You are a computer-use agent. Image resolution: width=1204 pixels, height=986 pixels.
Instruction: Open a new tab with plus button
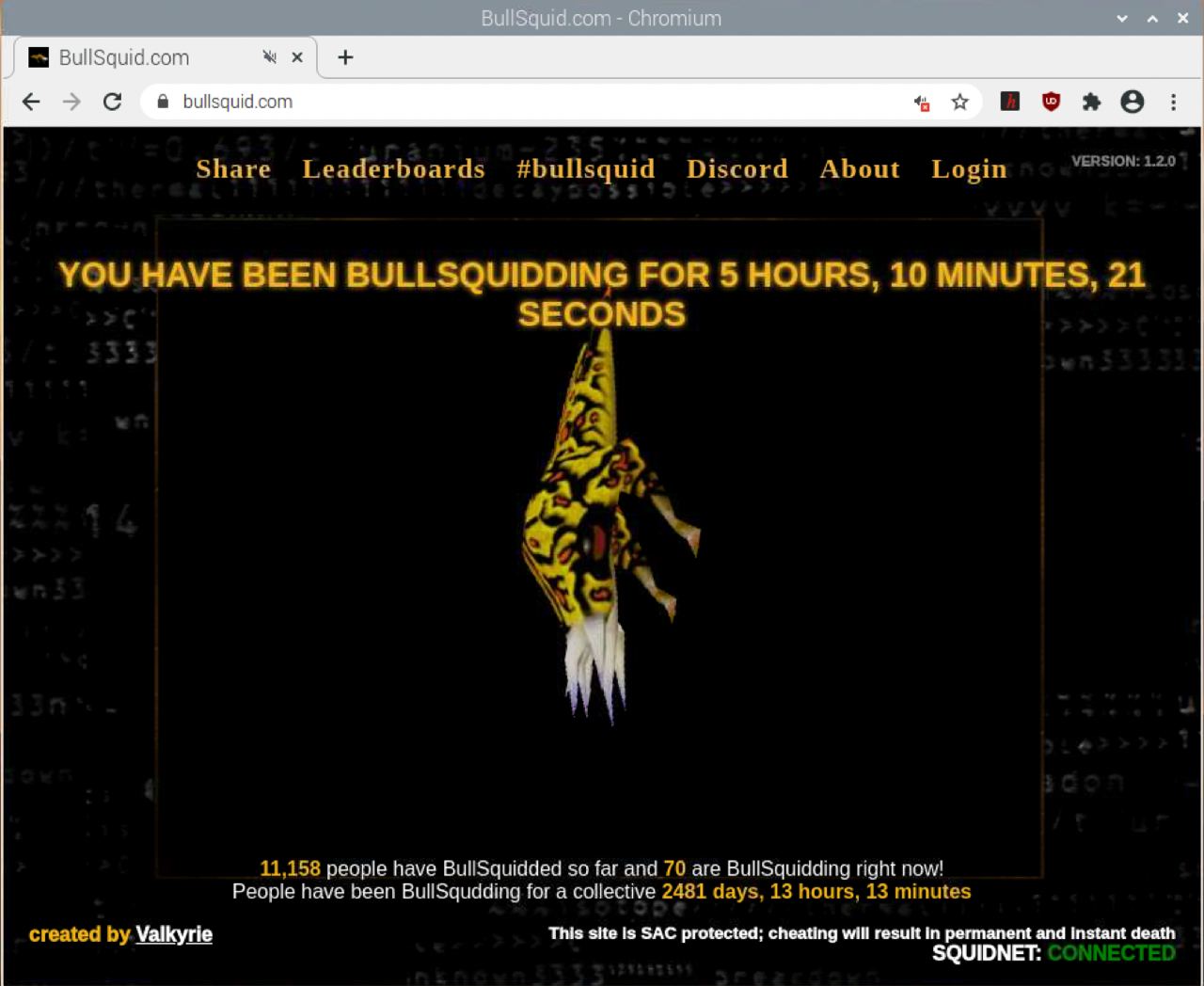pyautogui.click(x=345, y=57)
